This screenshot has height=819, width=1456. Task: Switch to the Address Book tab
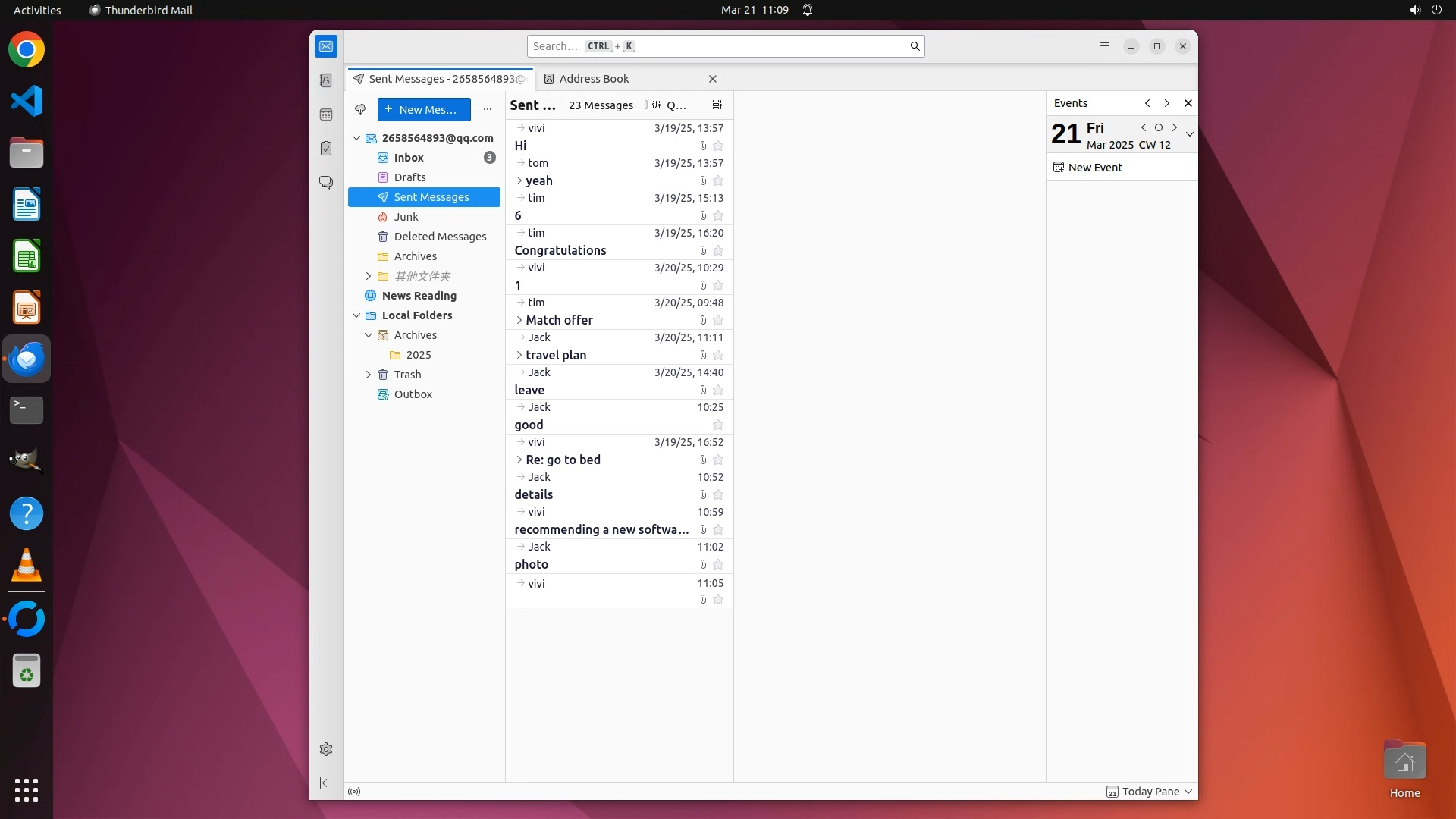pyautogui.click(x=594, y=79)
